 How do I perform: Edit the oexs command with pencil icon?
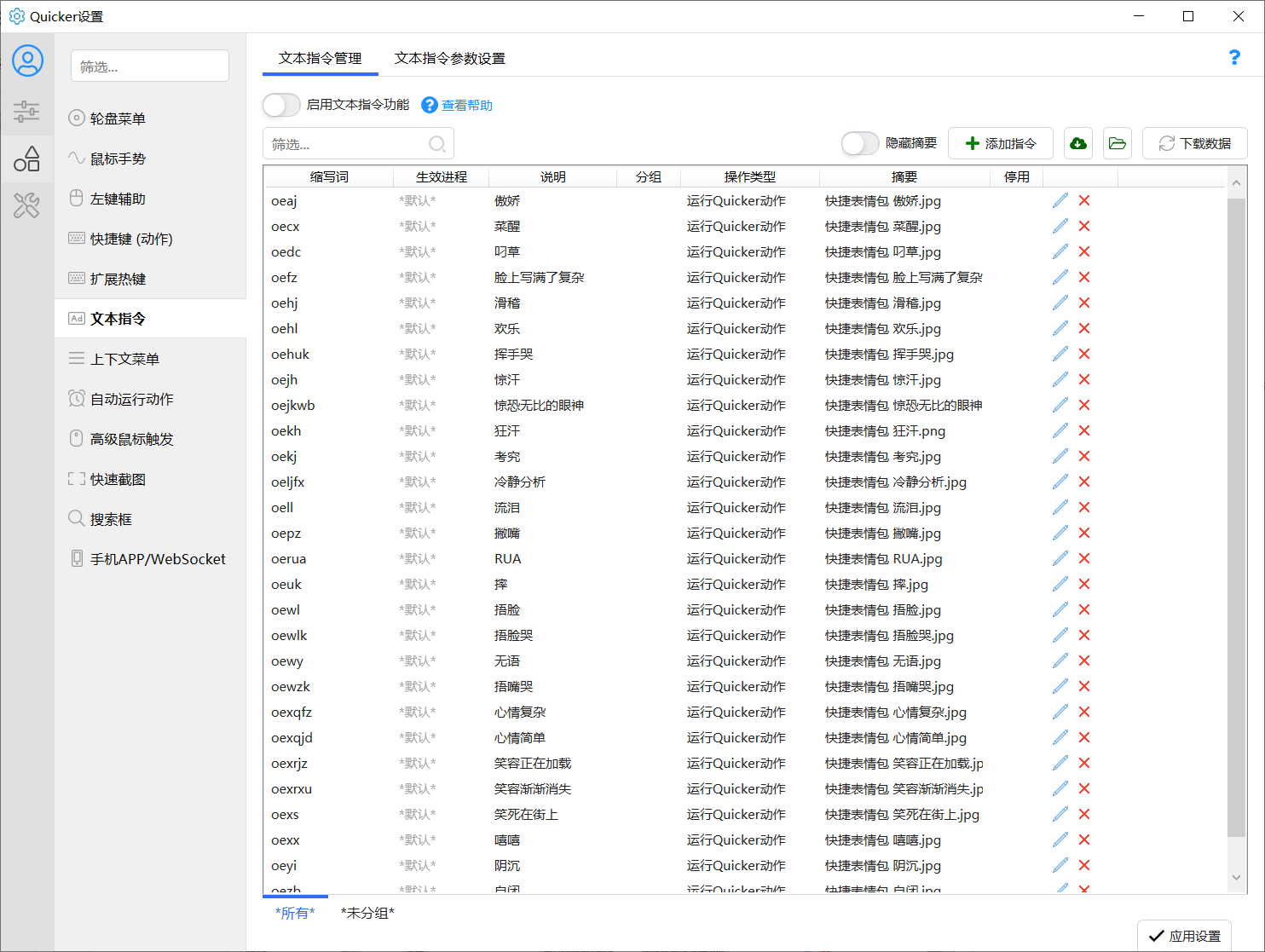pyautogui.click(x=1060, y=814)
